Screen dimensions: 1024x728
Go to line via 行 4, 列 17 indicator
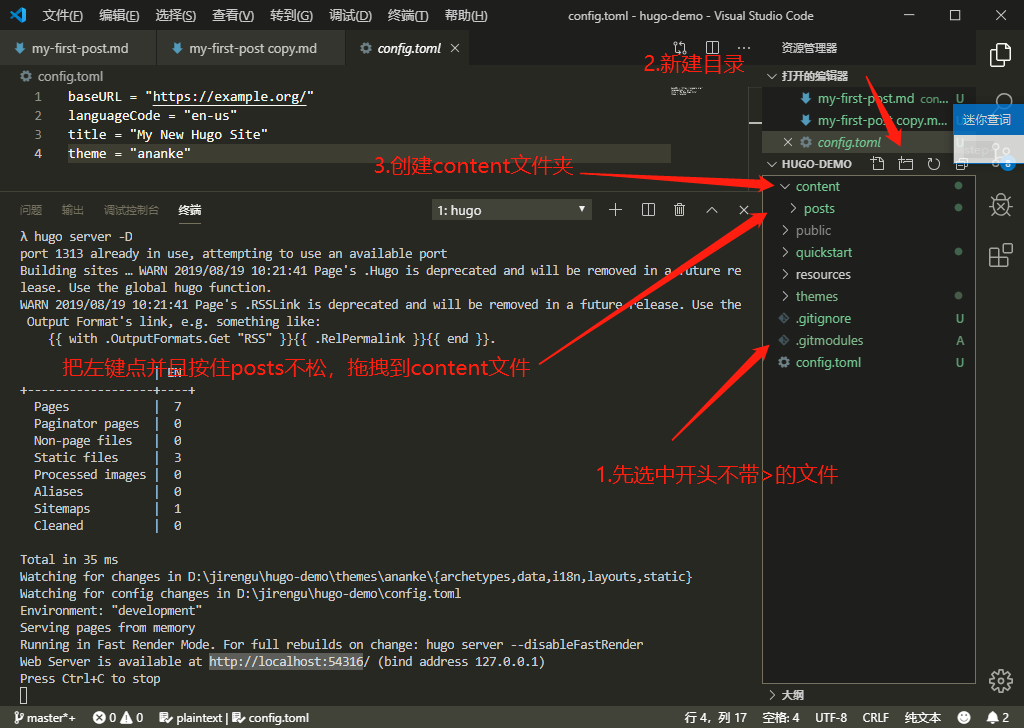[715, 718]
